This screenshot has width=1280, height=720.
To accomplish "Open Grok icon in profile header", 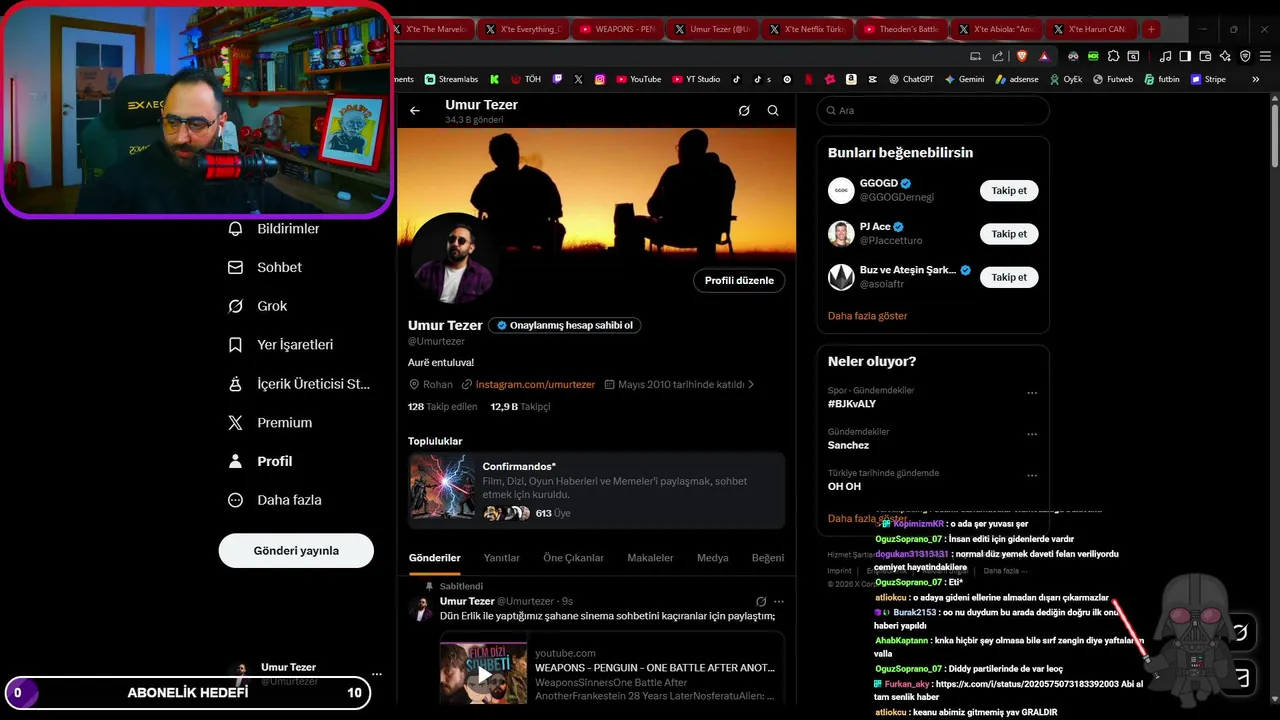I will click(x=744, y=111).
